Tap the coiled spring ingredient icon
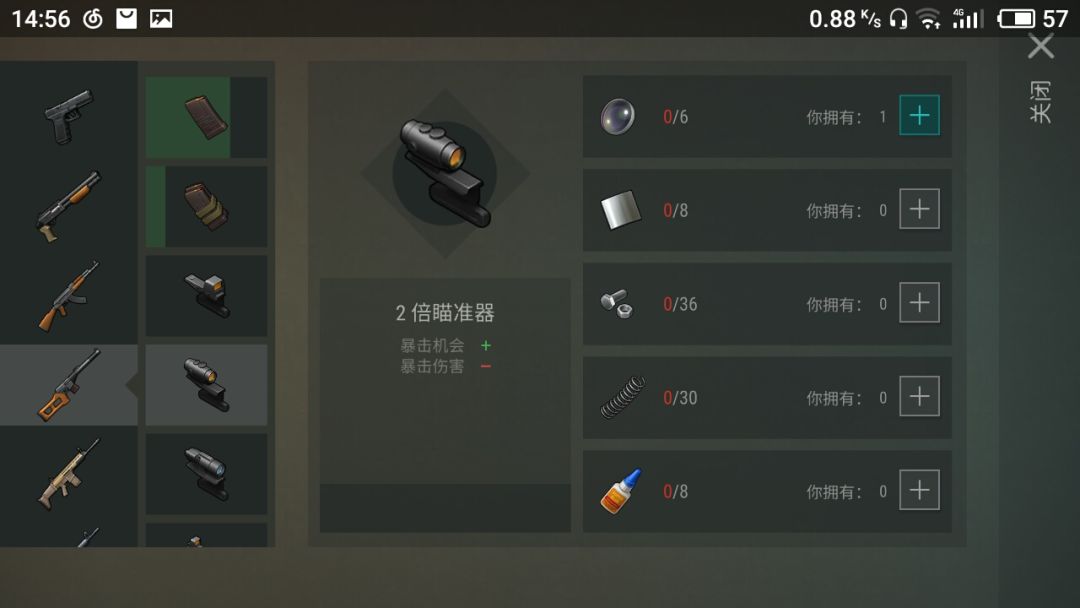Viewport: 1080px width, 608px height. click(x=623, y=397)
